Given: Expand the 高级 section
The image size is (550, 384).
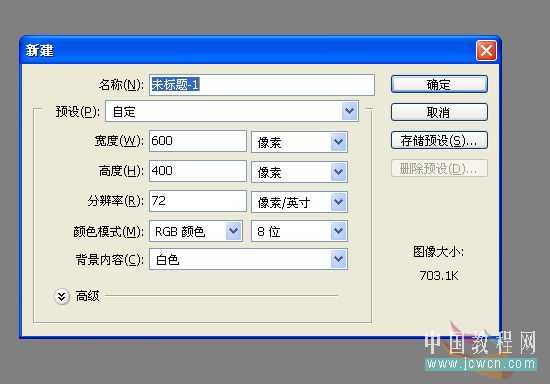Looking at the screenshot, I should pos(62,297).
